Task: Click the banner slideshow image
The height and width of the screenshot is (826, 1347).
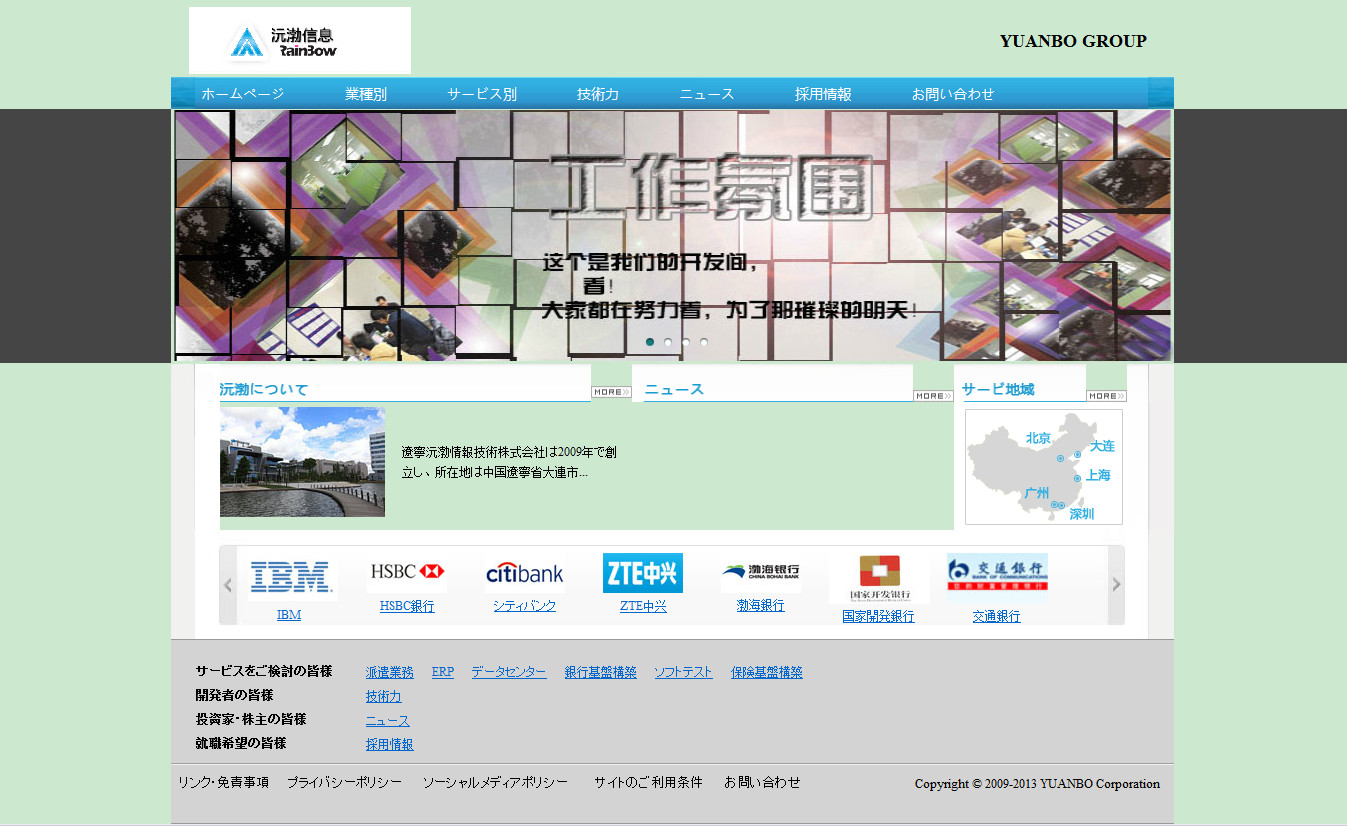Action: [672, 235]
